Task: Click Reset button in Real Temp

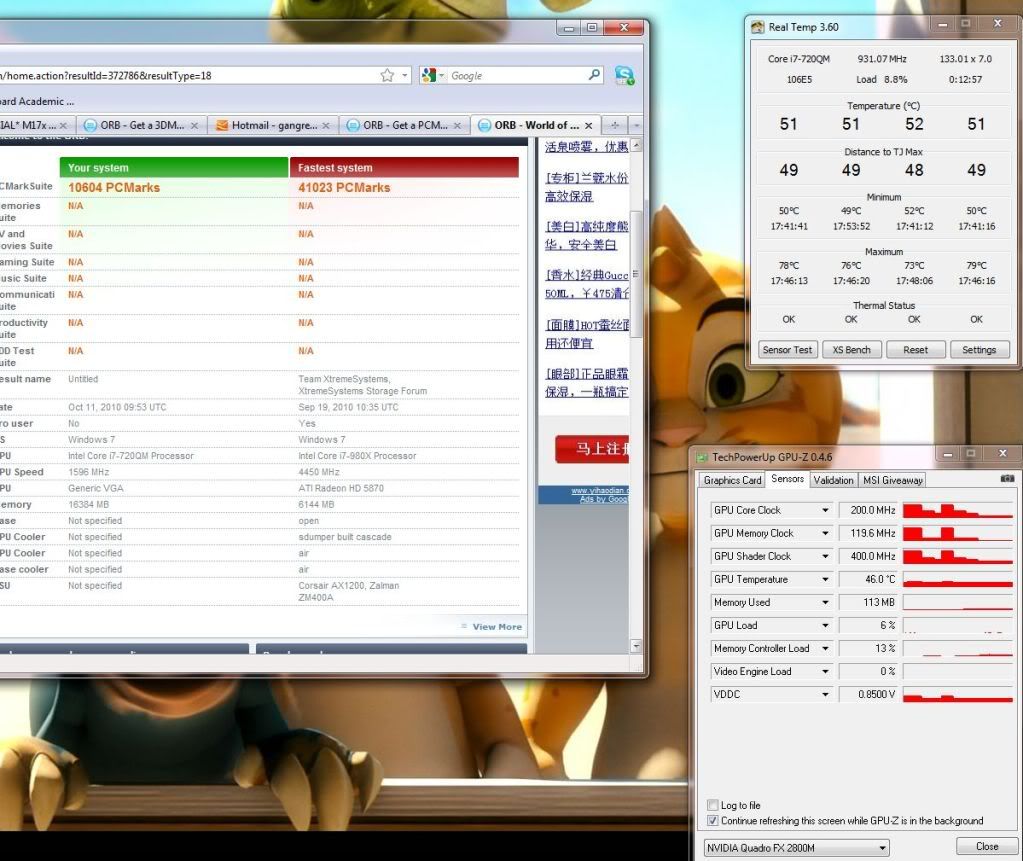Action: point(915,350)
